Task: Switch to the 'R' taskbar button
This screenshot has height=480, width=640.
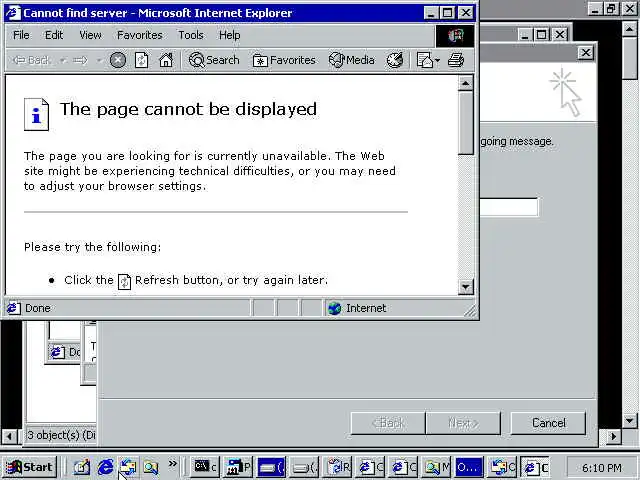Action: click(x=338, y=467)
